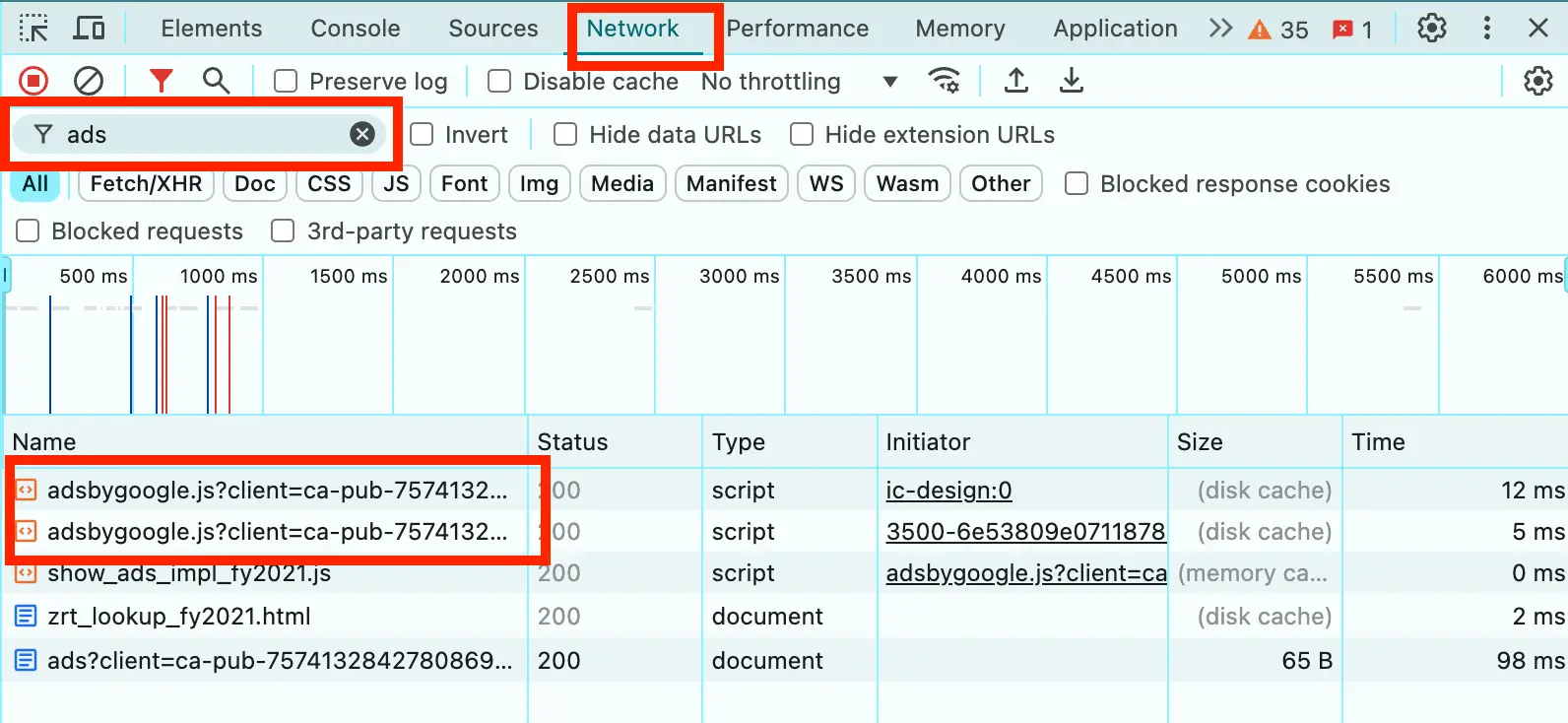Clear the 'ads' filter text
The height and width of the screenshot is (723, 1568).
click(362, 134)
